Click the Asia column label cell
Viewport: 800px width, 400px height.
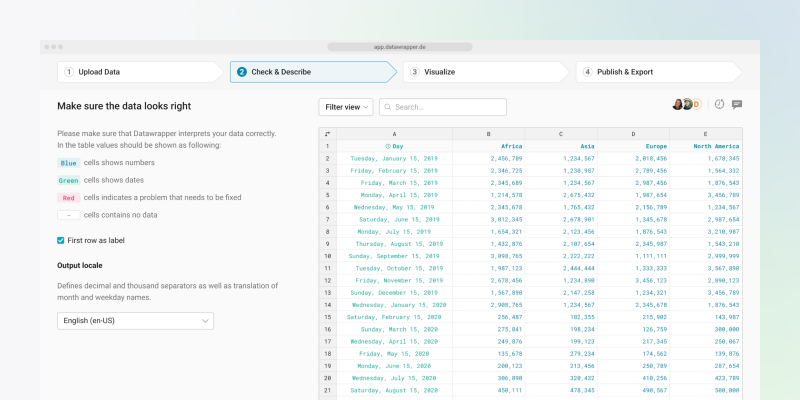[x=561, y=146]
